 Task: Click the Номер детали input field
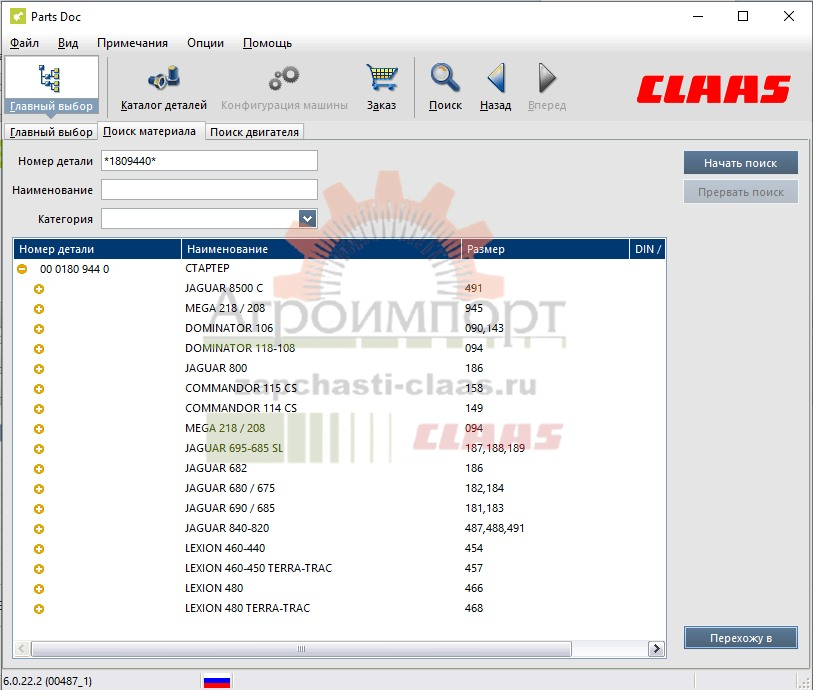[x=209, y=161]
